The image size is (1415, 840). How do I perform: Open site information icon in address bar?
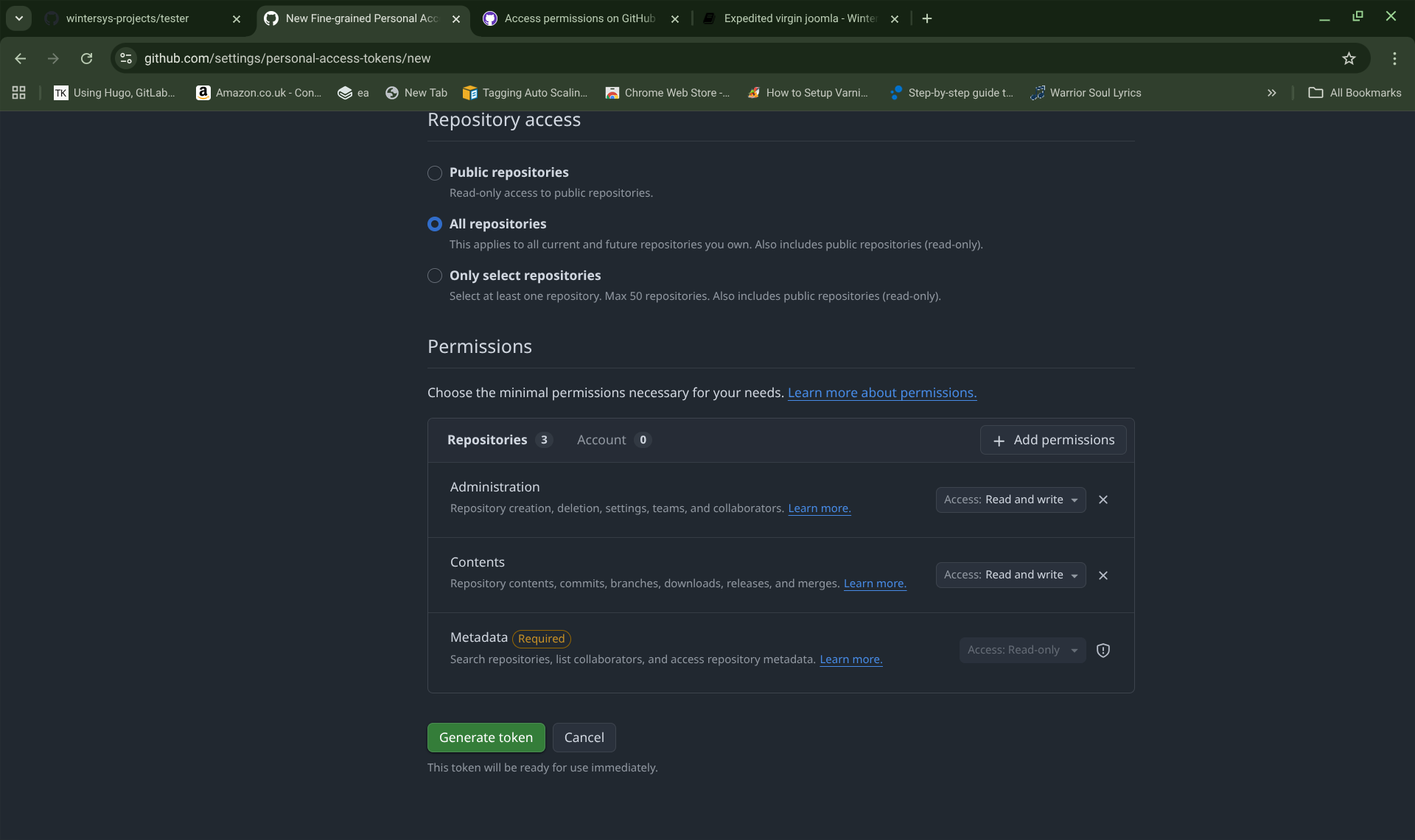(x=126, y=58)
